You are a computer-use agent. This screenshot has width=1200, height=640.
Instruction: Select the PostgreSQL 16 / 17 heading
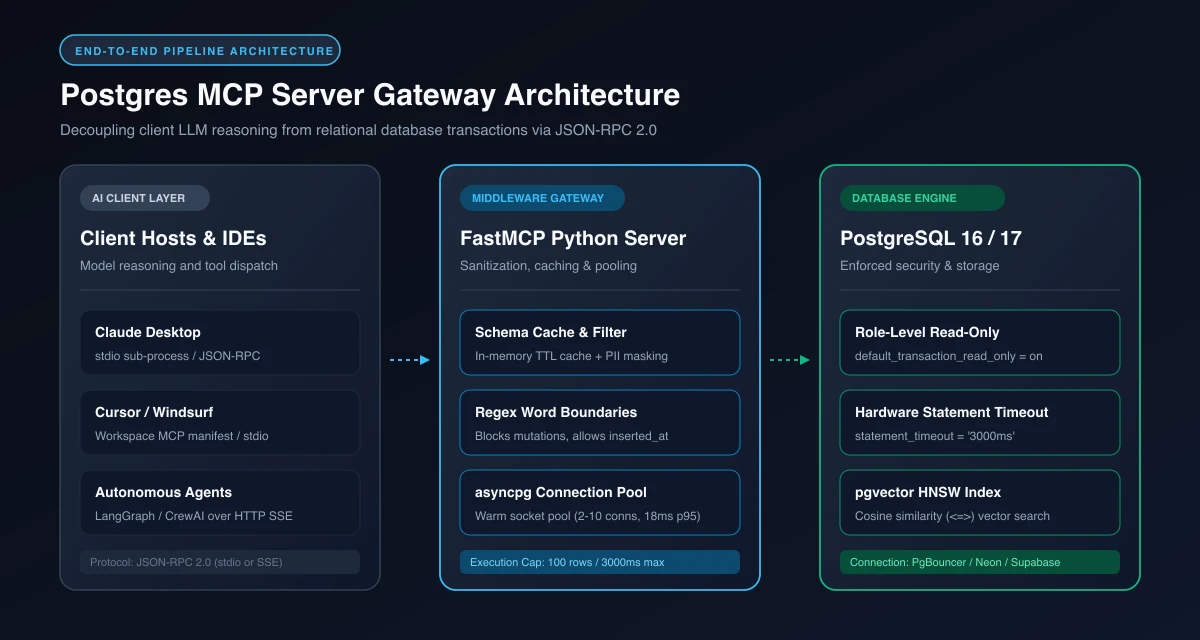(933, 239)
